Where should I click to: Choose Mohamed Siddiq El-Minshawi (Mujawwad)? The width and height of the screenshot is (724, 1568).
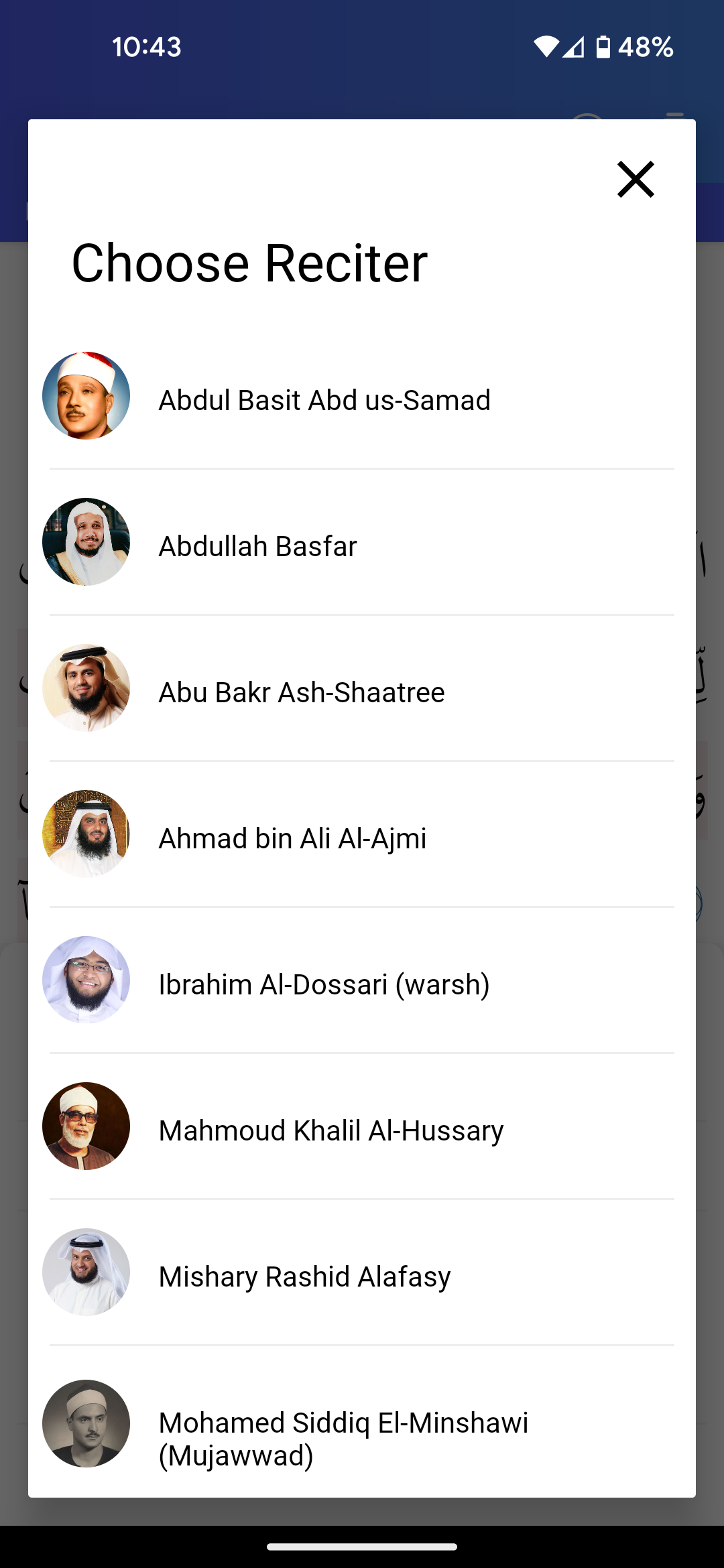(x=343, y=1439)
